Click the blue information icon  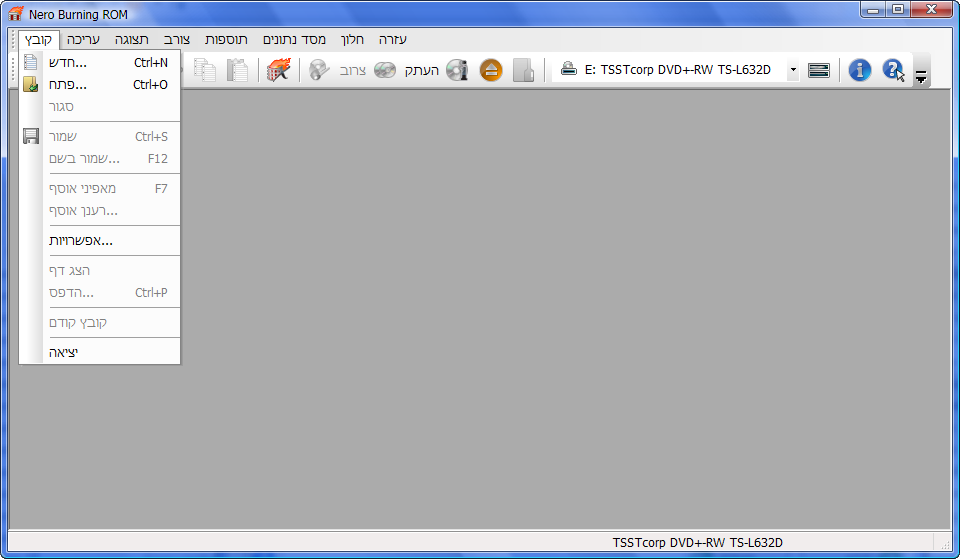point(860,70)
